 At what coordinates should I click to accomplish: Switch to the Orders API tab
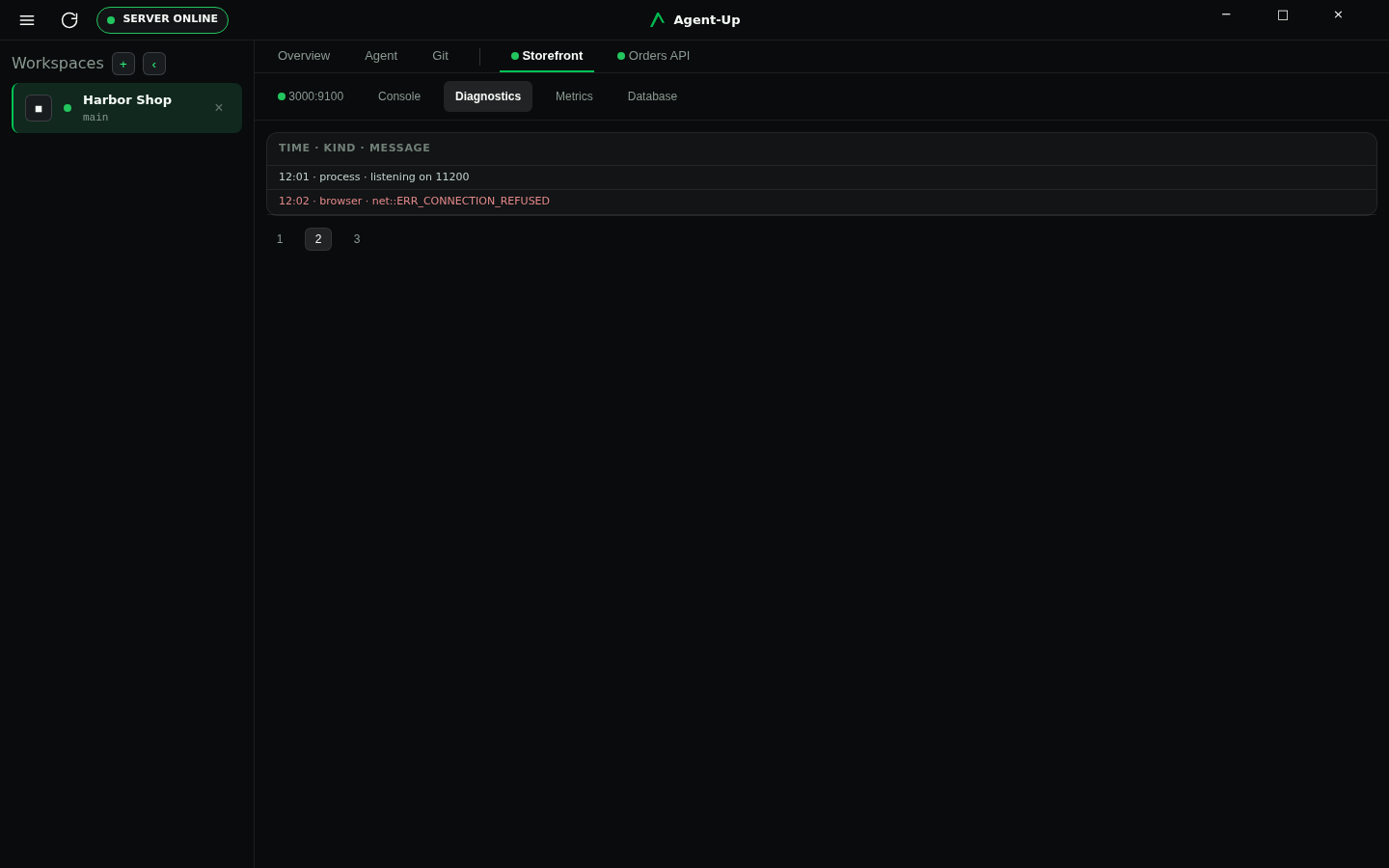pos(654,56)
